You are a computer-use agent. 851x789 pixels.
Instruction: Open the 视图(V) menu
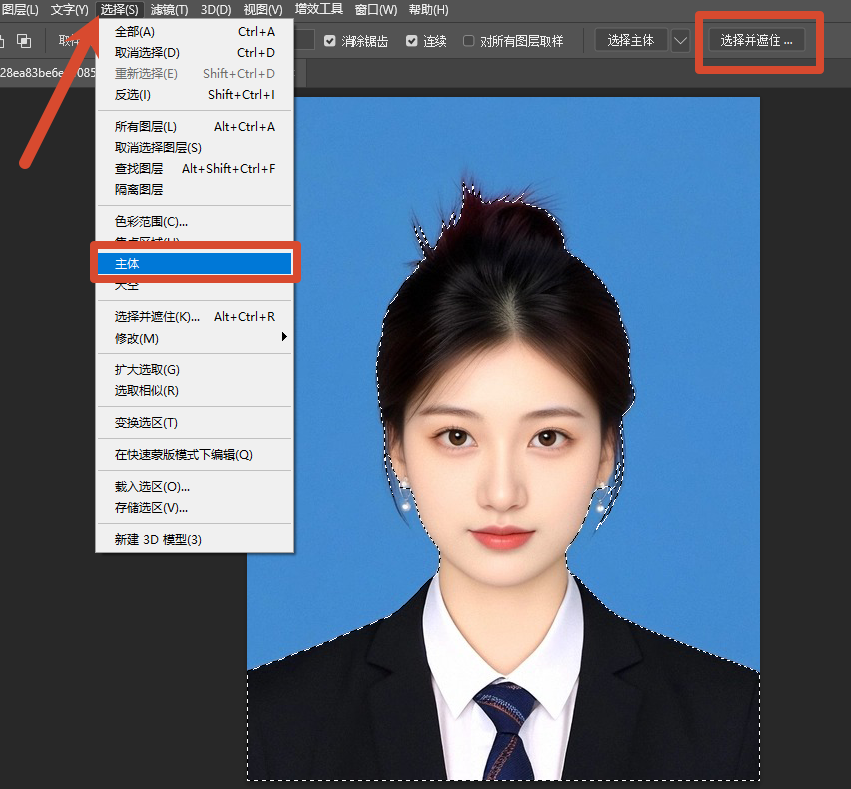pos(263,10)
